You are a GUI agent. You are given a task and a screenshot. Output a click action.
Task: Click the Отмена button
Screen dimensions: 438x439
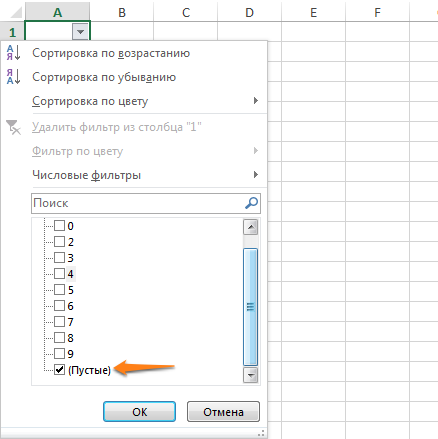(223, 412)
